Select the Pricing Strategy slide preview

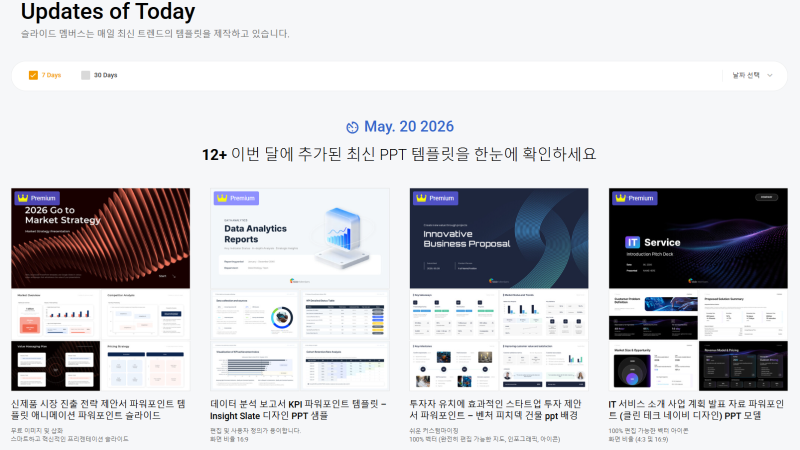pos(145,366)
